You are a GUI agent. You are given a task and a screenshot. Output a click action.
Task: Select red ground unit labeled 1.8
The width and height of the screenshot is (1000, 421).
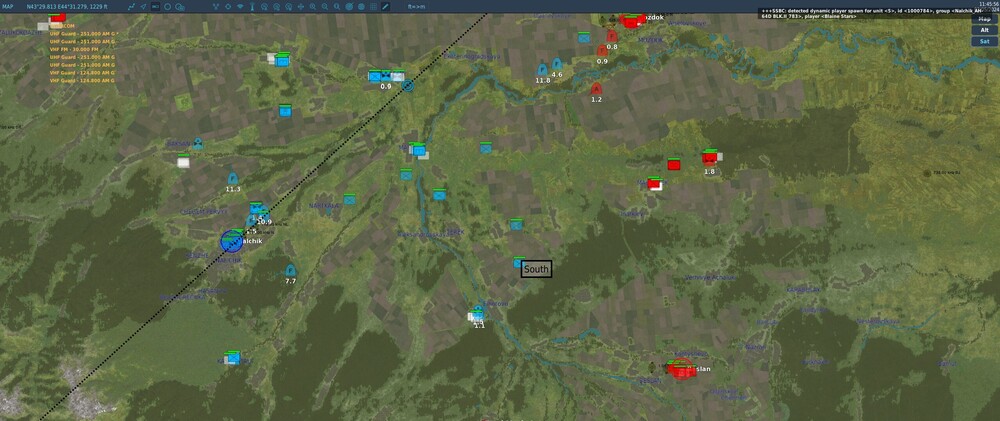(710, 158)
